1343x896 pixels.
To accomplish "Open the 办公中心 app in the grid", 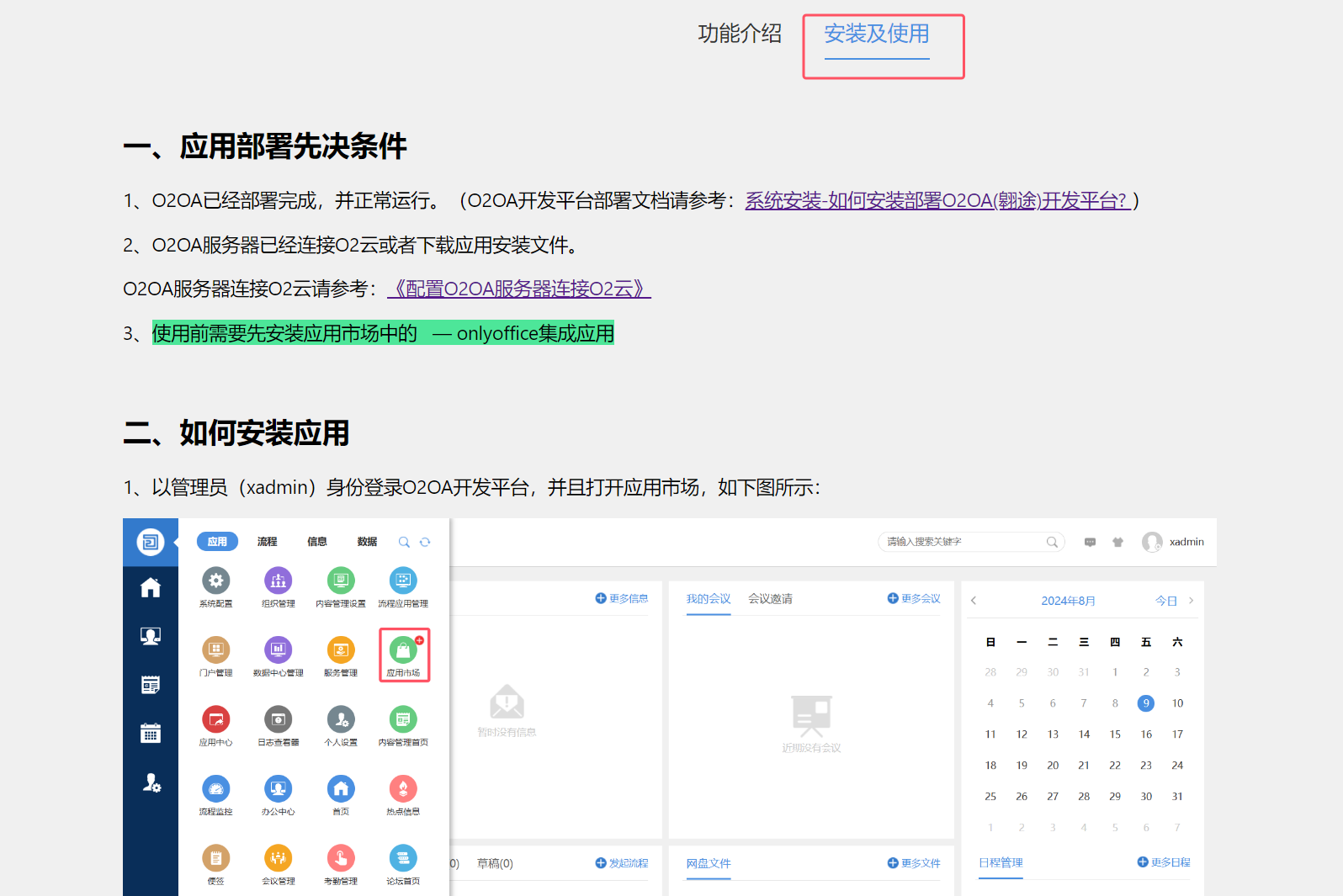I will pos(279,788).
